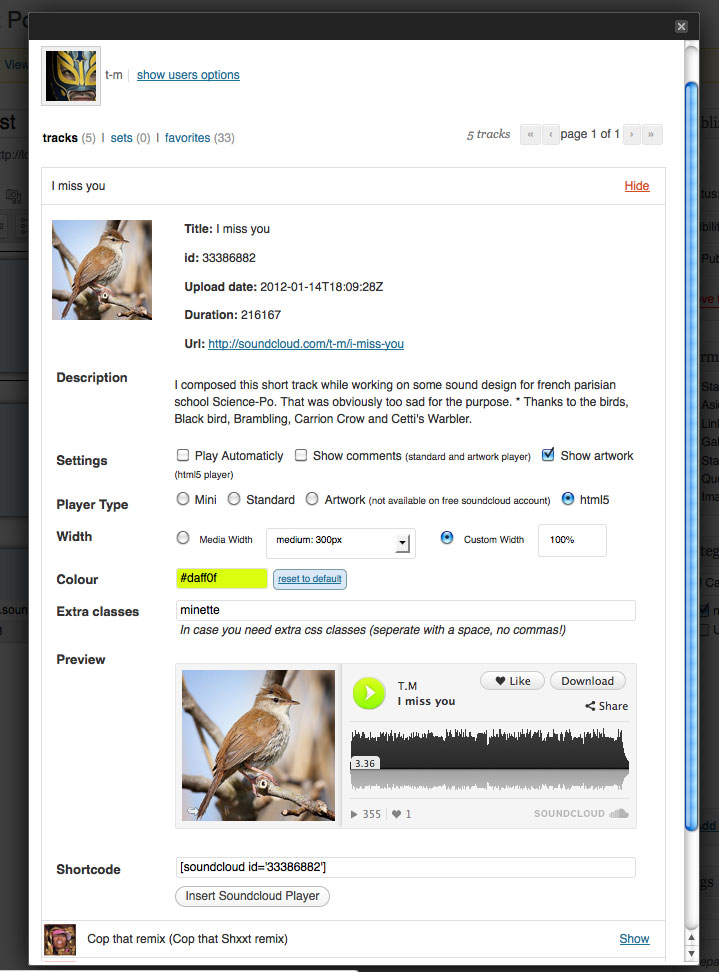Select the Media Width radio option
The height and width of the screenshot is (972, 719).
pos(183,538)
